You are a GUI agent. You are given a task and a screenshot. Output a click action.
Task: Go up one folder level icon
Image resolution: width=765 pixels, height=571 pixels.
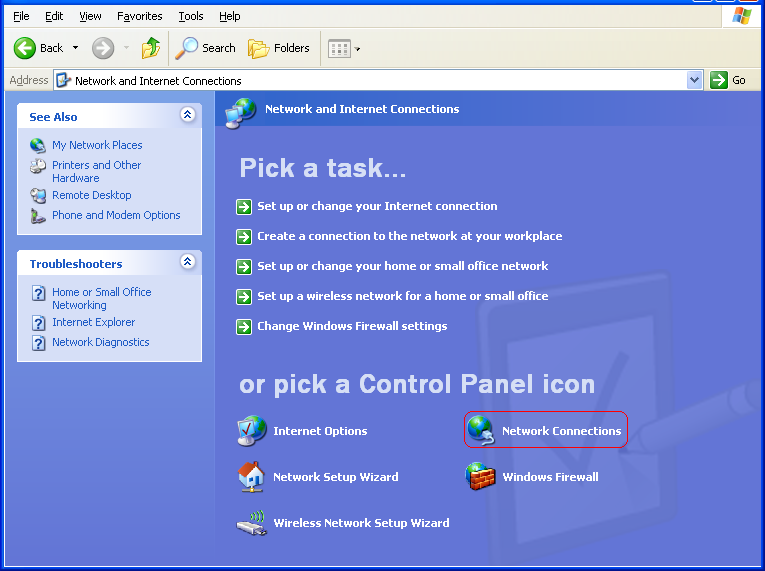151,48
